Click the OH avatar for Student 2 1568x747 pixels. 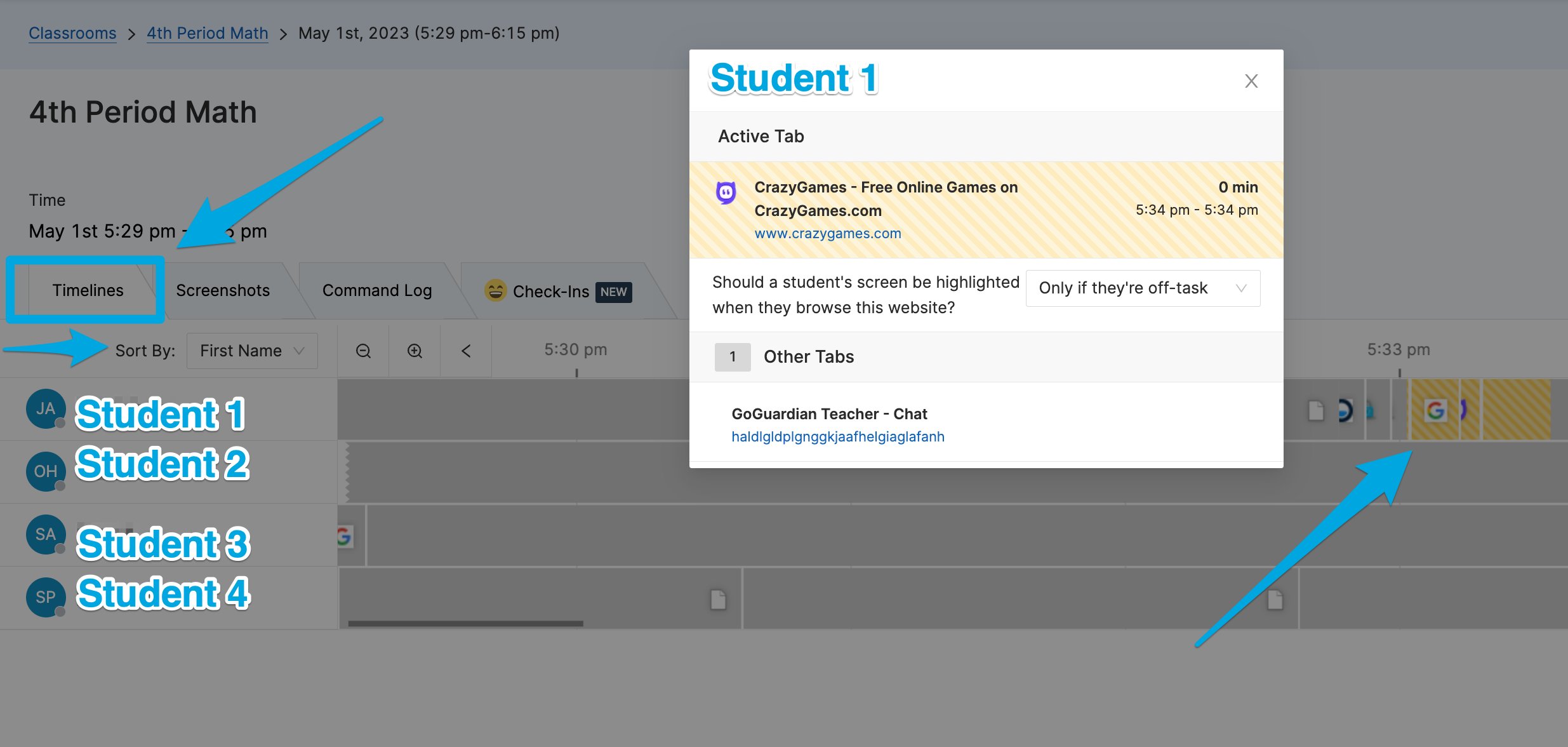click(46, 471)
